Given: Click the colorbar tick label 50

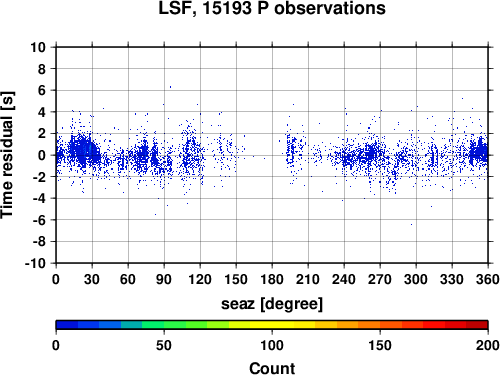Looking at the screenshot, I should pyautogui.click(x=164, y=346).
